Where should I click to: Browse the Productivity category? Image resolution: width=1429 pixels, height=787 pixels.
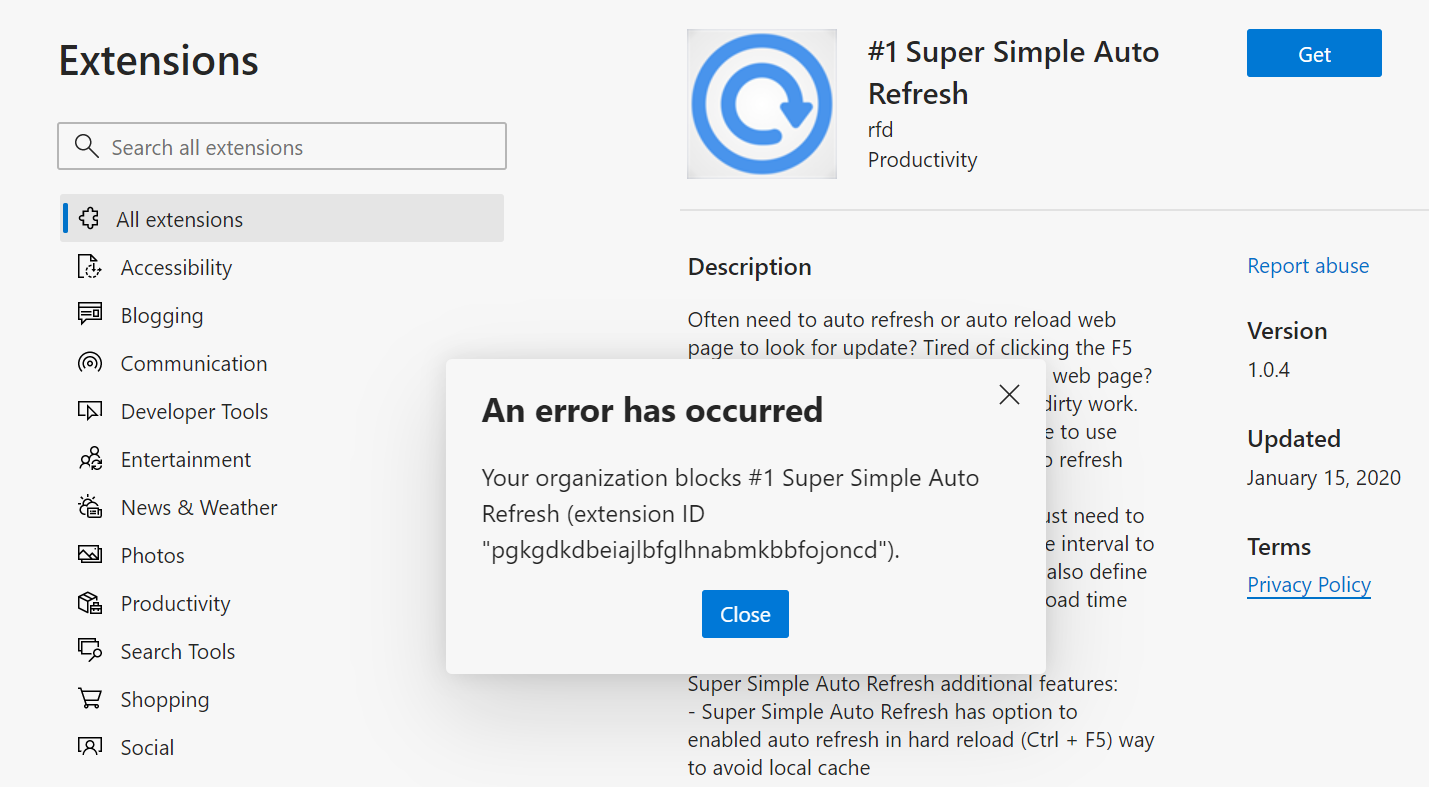(176, 603)
